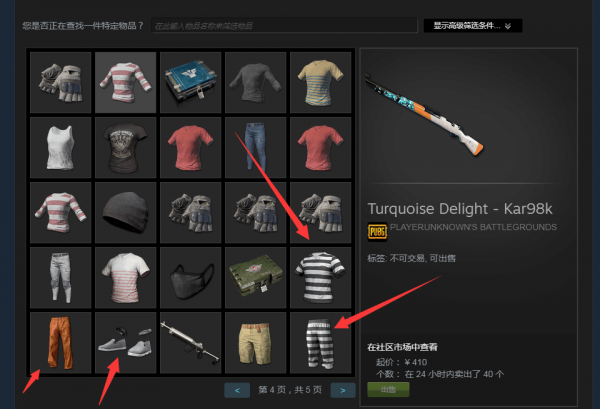Select the striped prisoner pants item
The width and height of the screenshot is (600, 409).
point(321,342)
